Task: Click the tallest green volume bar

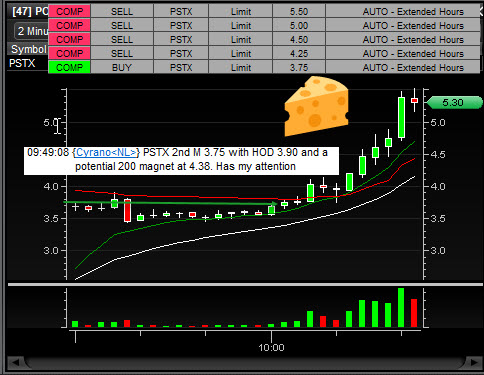Action: [401, 307]
